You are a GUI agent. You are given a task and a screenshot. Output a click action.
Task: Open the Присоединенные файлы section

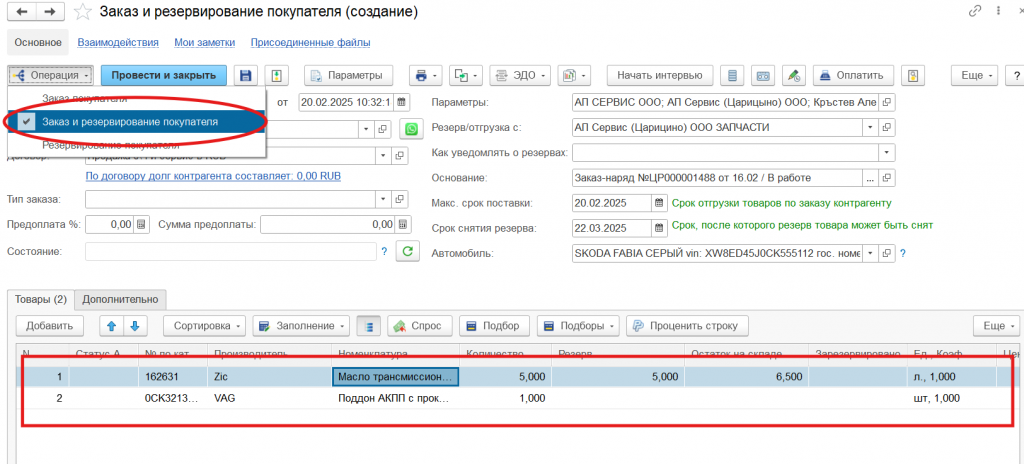310,43
